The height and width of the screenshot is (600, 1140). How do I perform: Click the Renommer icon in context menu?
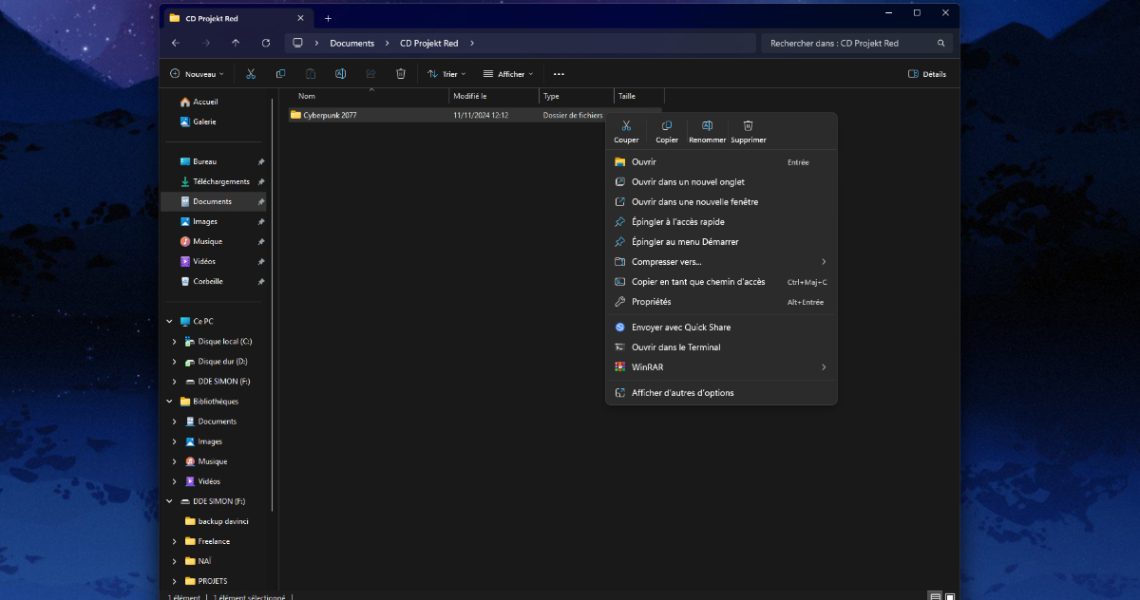point(707,127)
